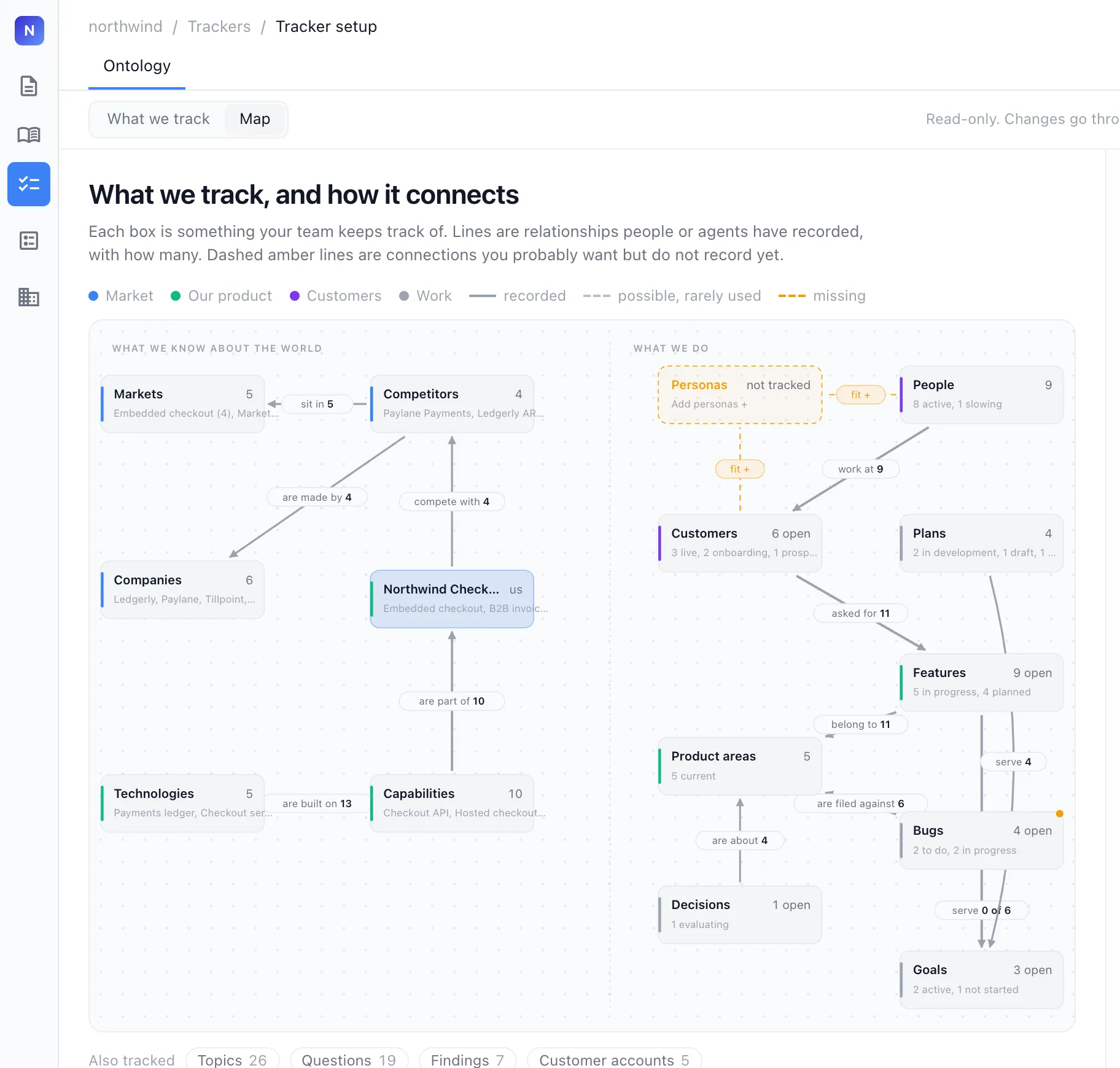Click the fit + pill beside People
Viewport: 1120px width, 1068px height.
[x=860, y=395]
